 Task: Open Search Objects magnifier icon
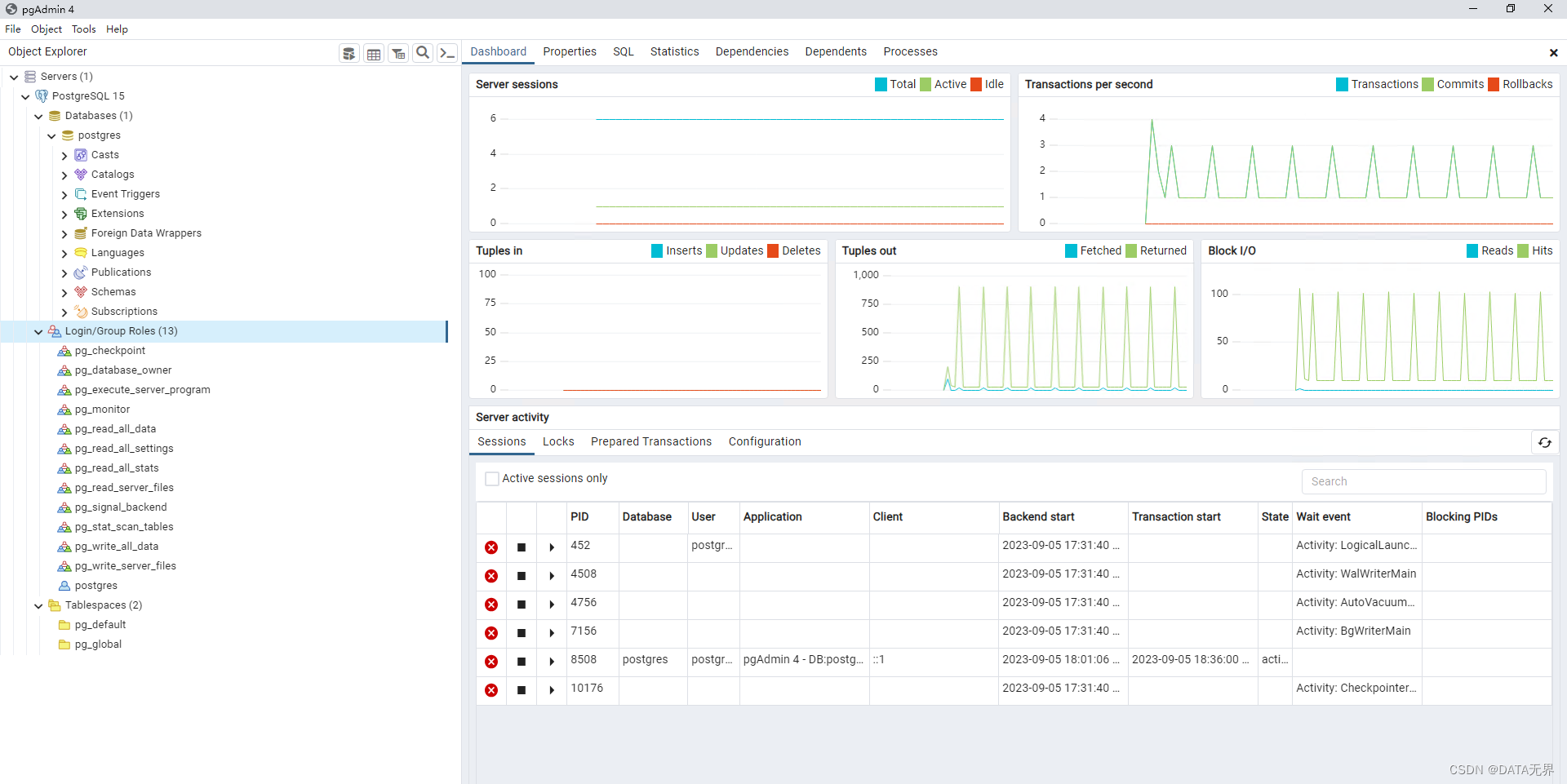(x=423, y=53)
